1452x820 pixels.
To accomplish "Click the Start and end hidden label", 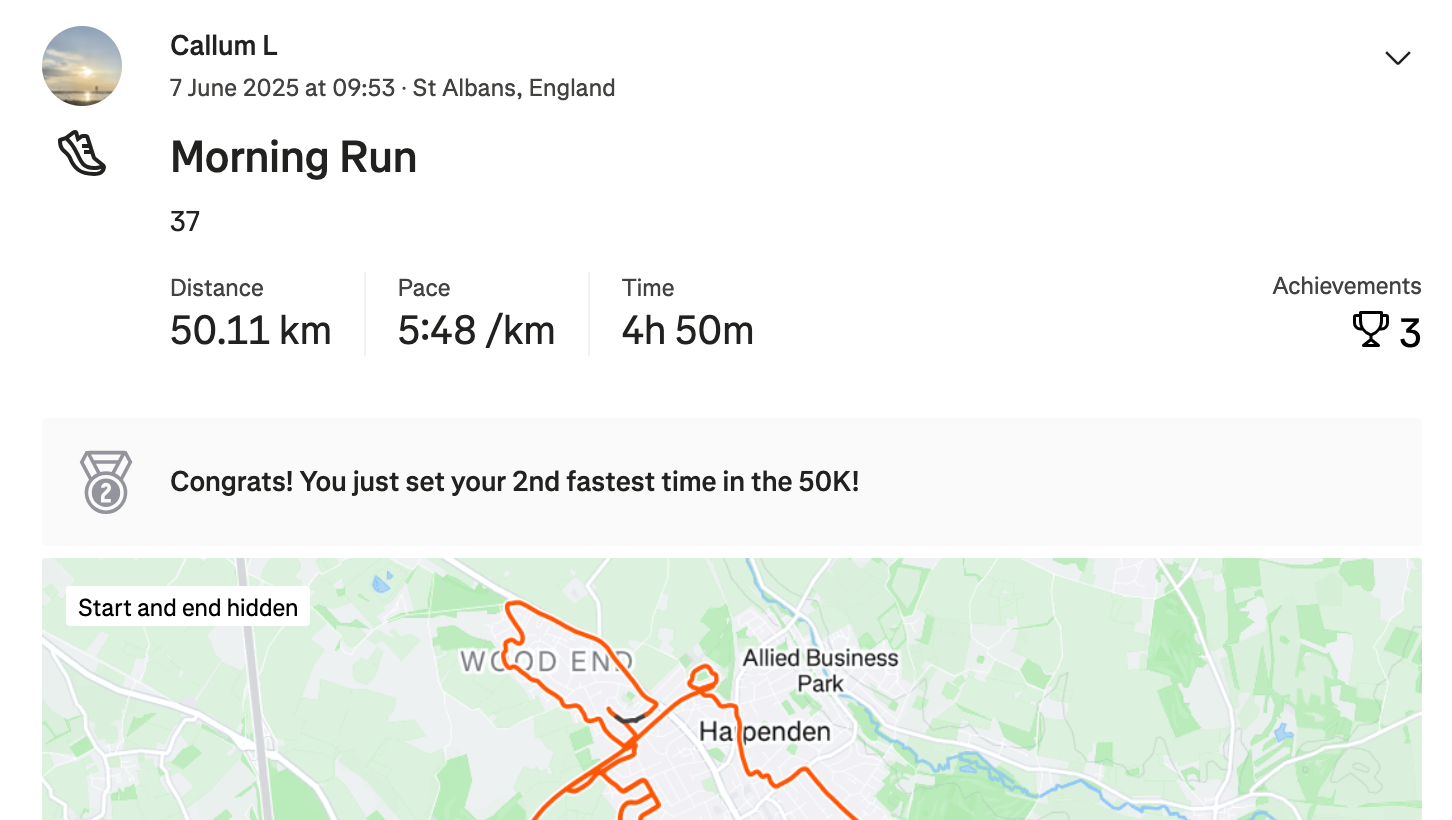I will (x=188, y=607).
